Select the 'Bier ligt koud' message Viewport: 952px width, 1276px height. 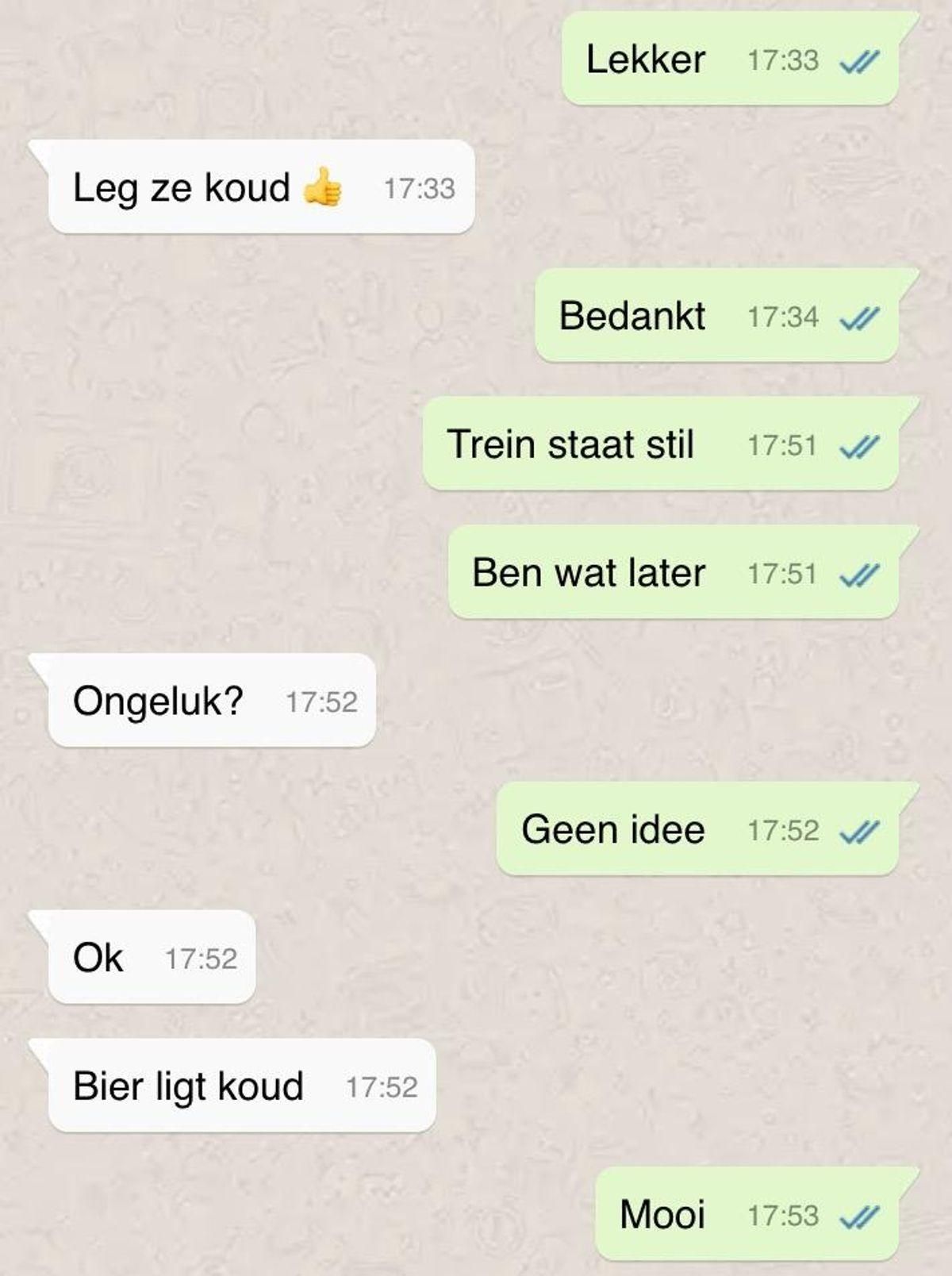point(242,1086)
